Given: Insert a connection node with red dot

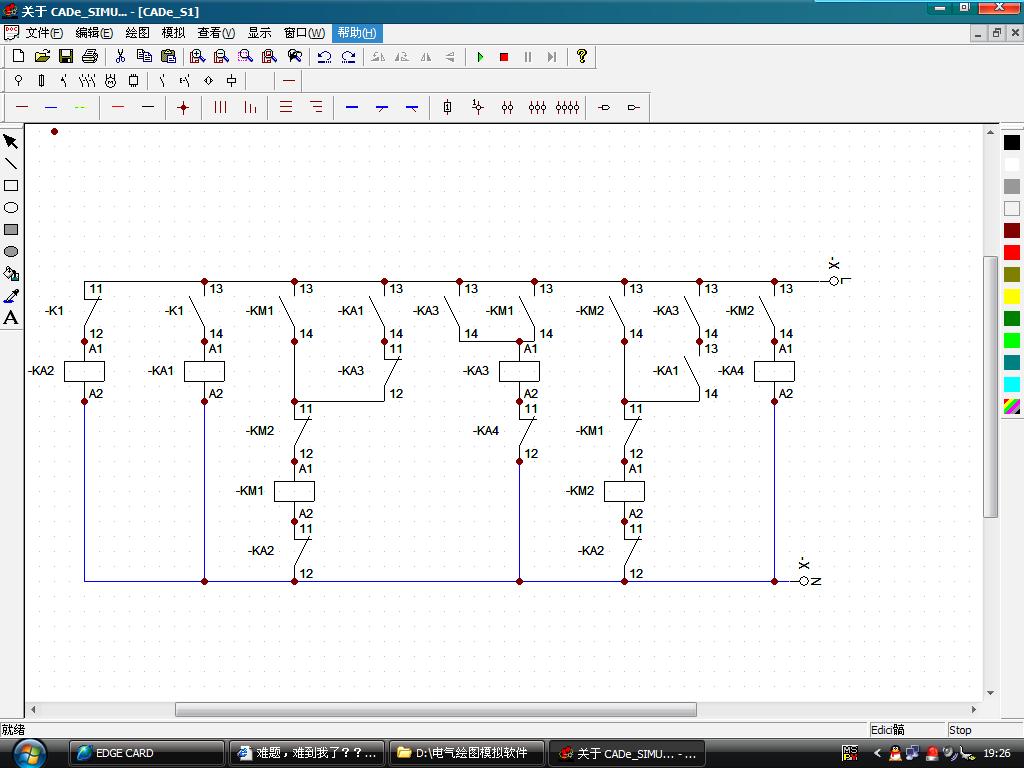Looking at the screenshot, I should click(183, 108).
